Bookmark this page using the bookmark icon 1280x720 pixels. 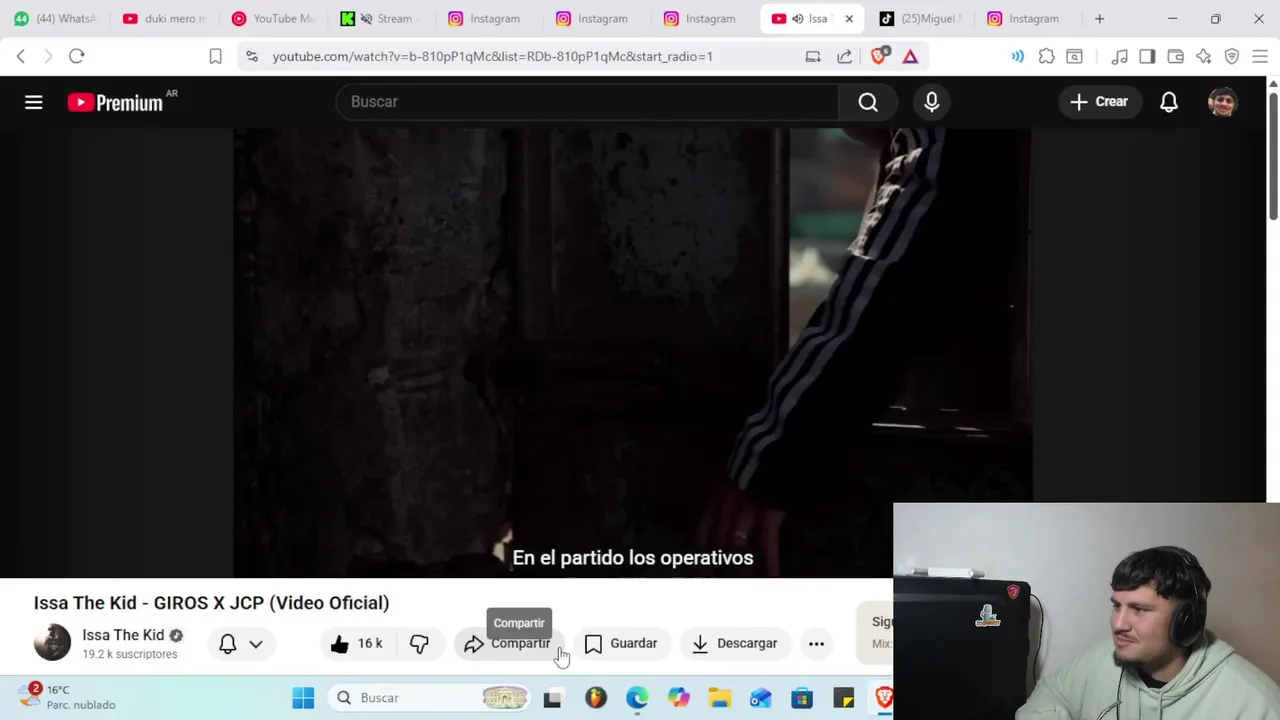coord(215,56)
